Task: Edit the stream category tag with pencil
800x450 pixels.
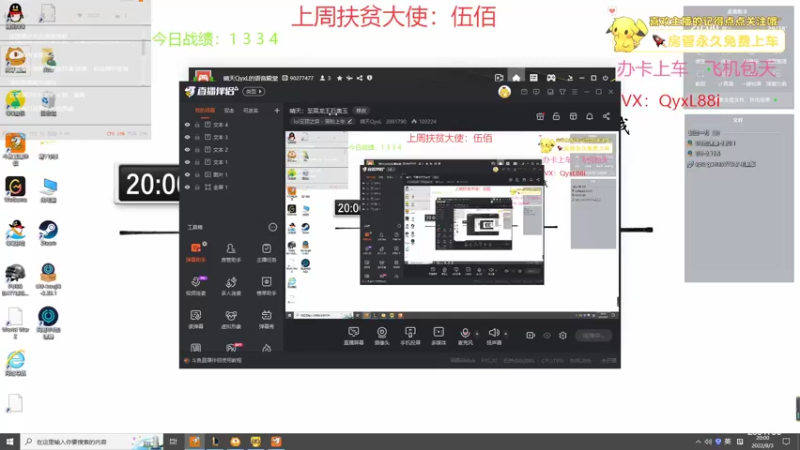Action: (x=349, y=121)
